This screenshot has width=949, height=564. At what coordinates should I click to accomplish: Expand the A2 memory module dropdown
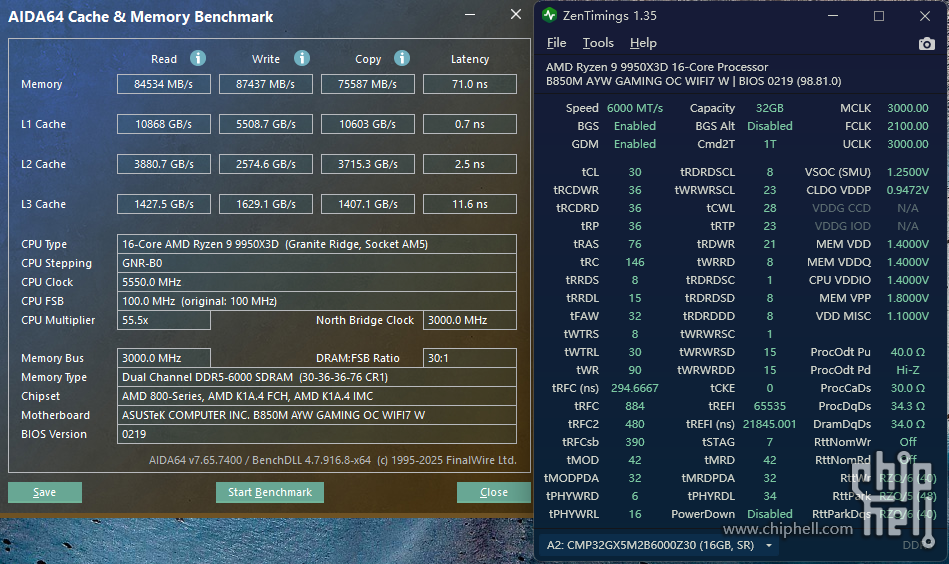pyautogui.click(x=768, y=545)
